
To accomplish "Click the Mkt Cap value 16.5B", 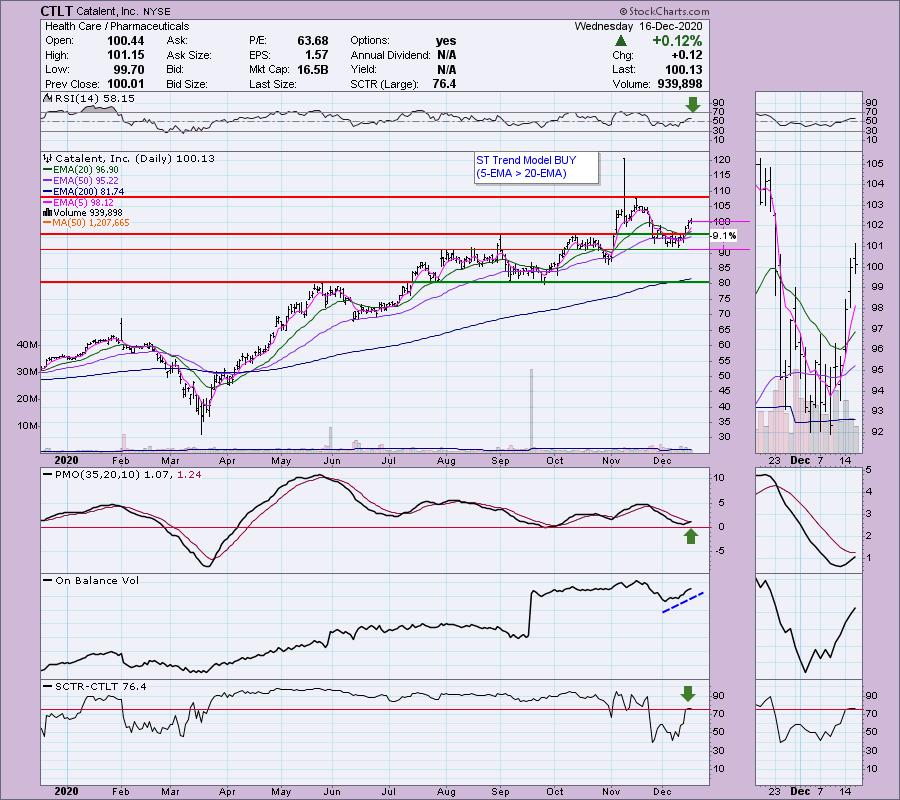I will (x=313, y=69).
